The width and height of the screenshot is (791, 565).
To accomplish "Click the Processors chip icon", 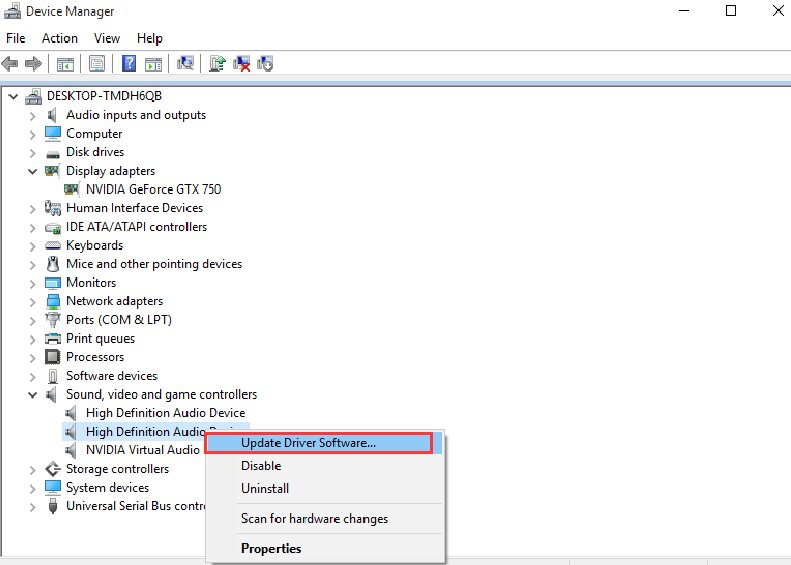I will coord(53,357).
